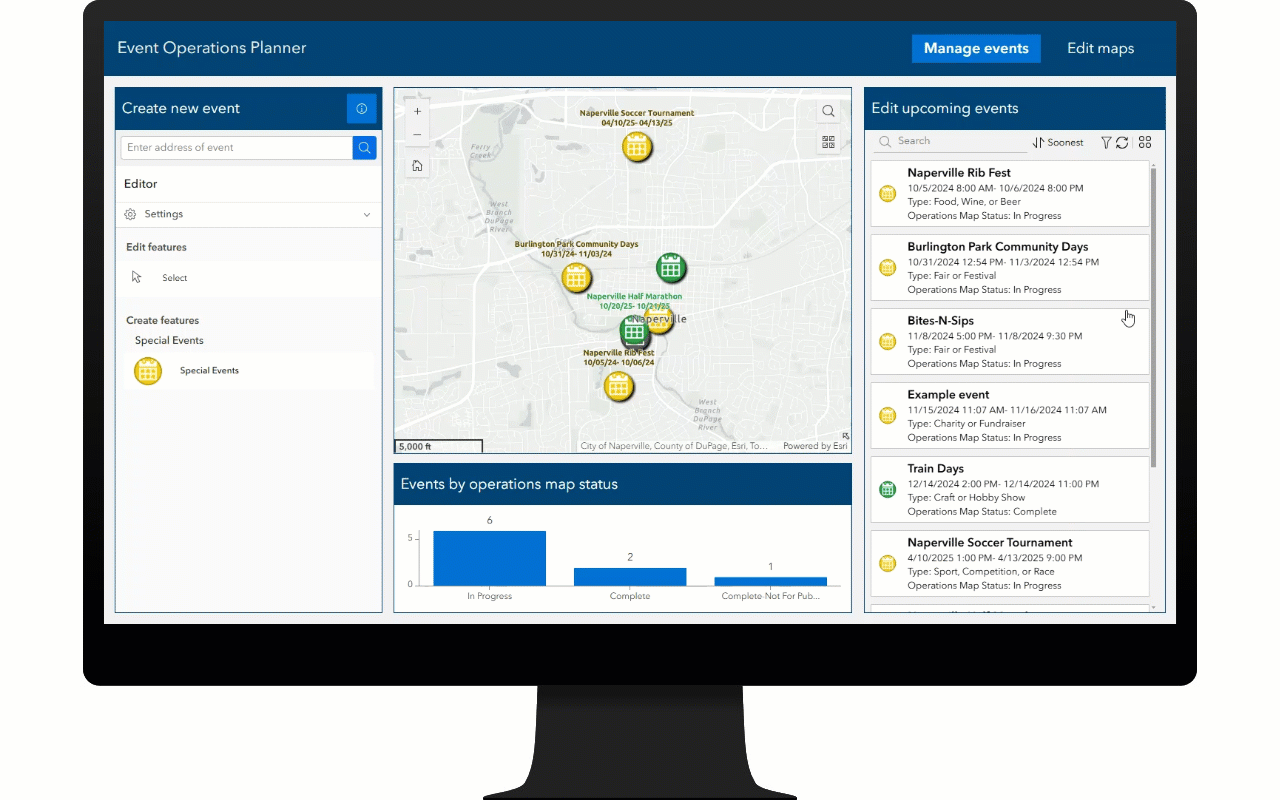Click inside the event address field

pyautogui.click(x=237, y=147)
